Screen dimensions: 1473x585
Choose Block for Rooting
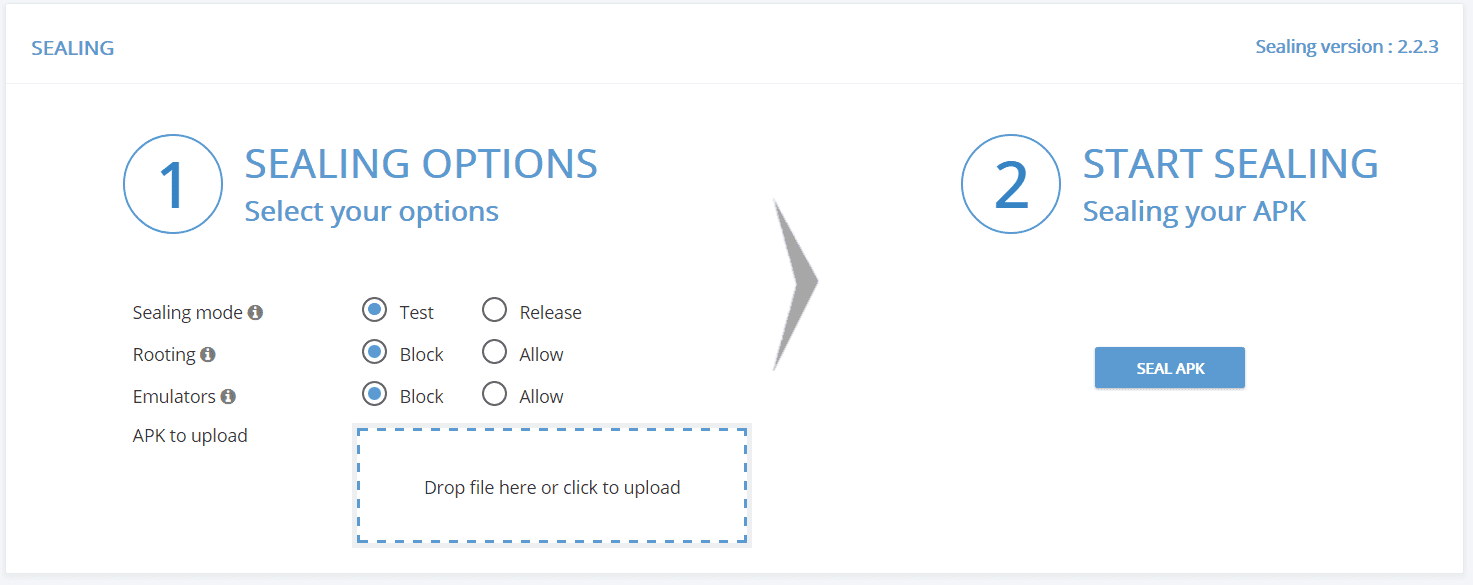click(375, 353)
